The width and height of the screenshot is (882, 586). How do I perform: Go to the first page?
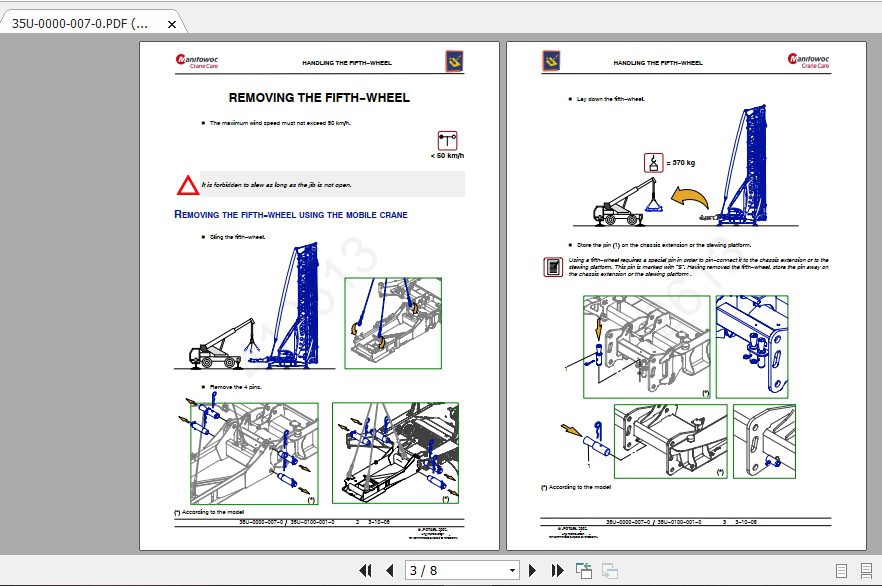click(365, 571)
